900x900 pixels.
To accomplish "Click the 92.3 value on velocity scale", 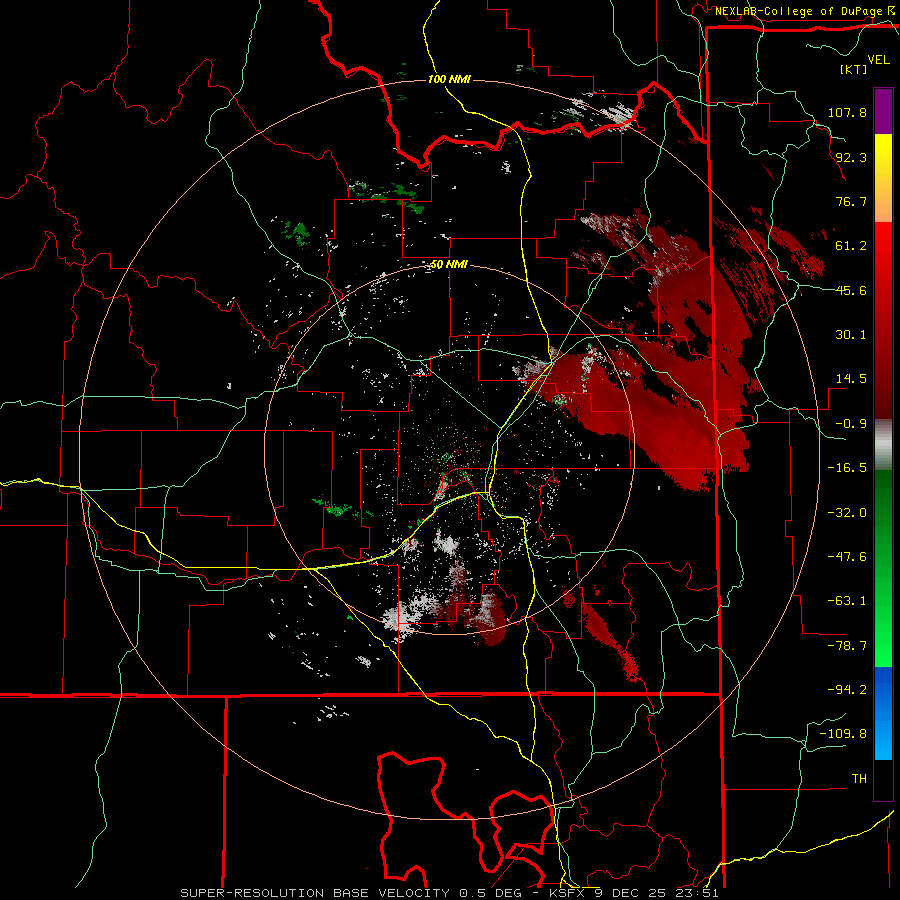I will click(851, 157).
